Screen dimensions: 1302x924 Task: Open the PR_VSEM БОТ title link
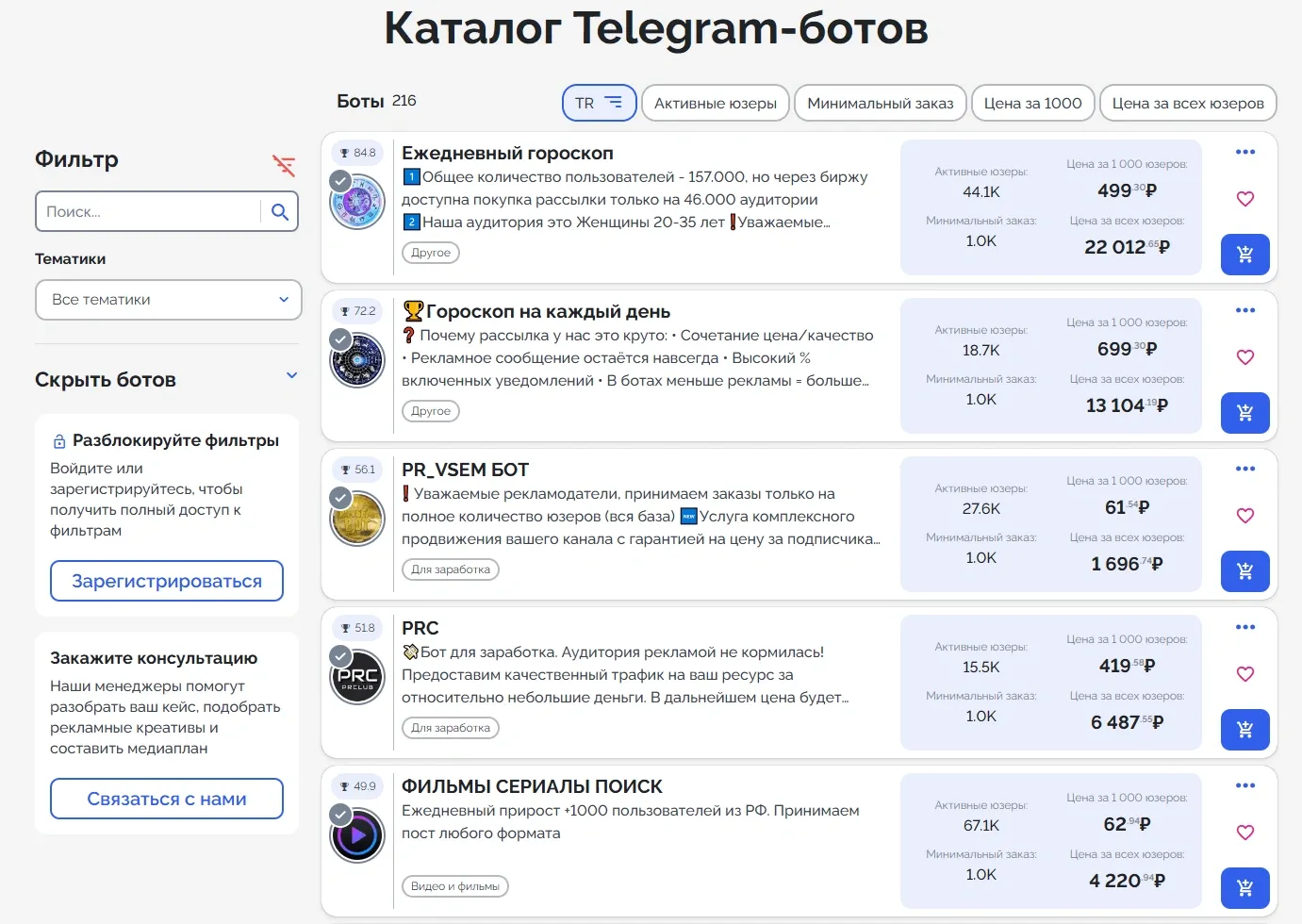465,470
